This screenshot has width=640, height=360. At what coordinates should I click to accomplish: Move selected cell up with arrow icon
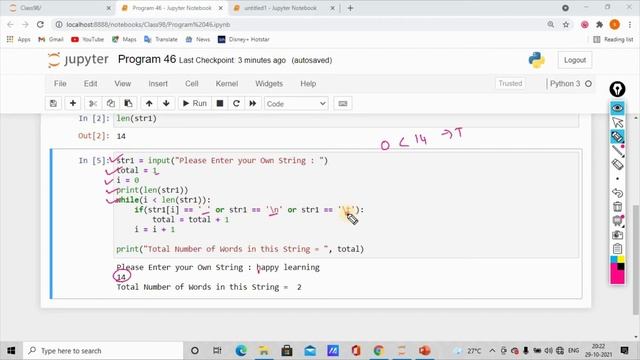pyautogui.click(x=149, y=104)
